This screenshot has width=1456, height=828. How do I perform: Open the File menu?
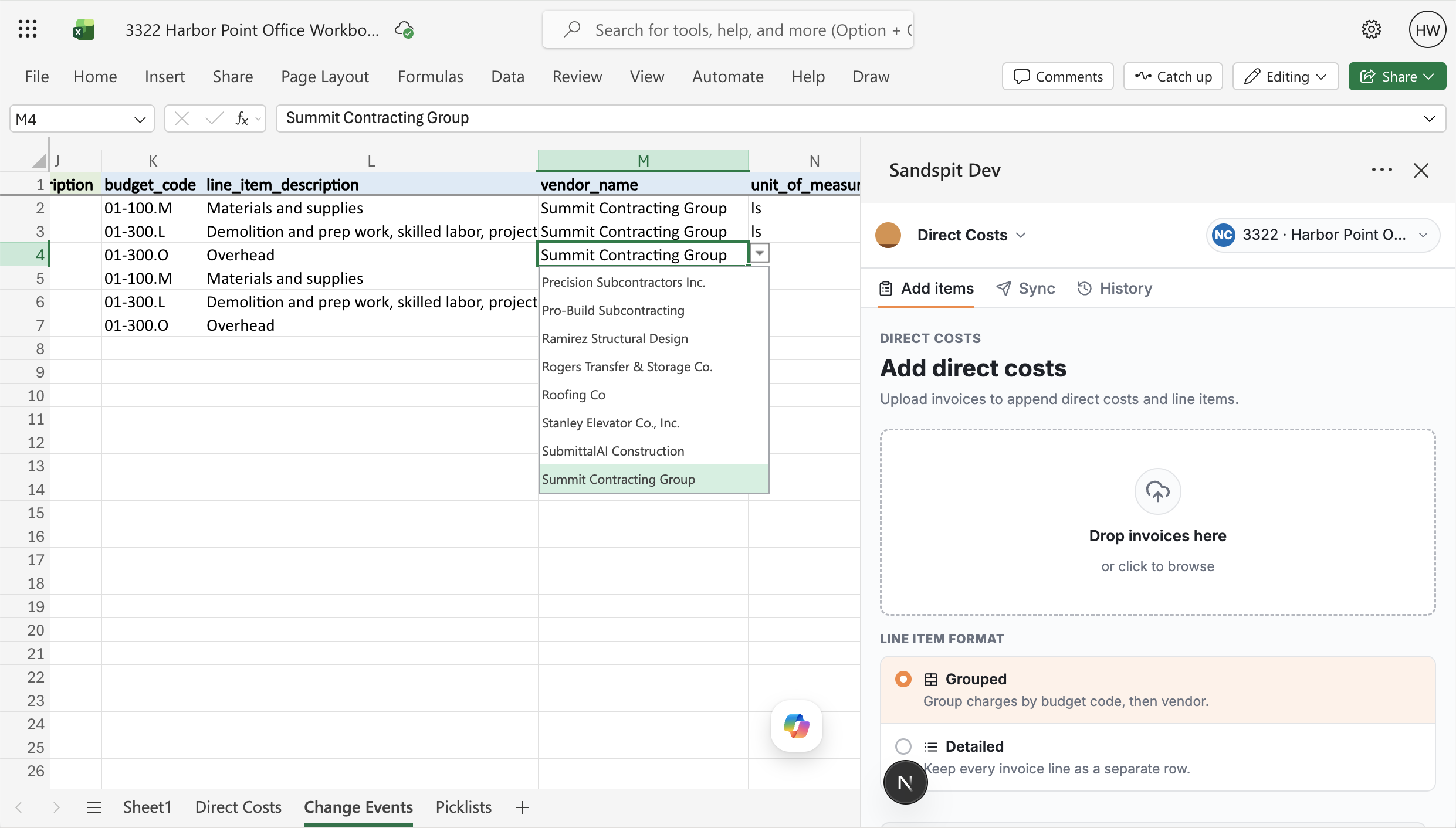(x=36, y=76)
